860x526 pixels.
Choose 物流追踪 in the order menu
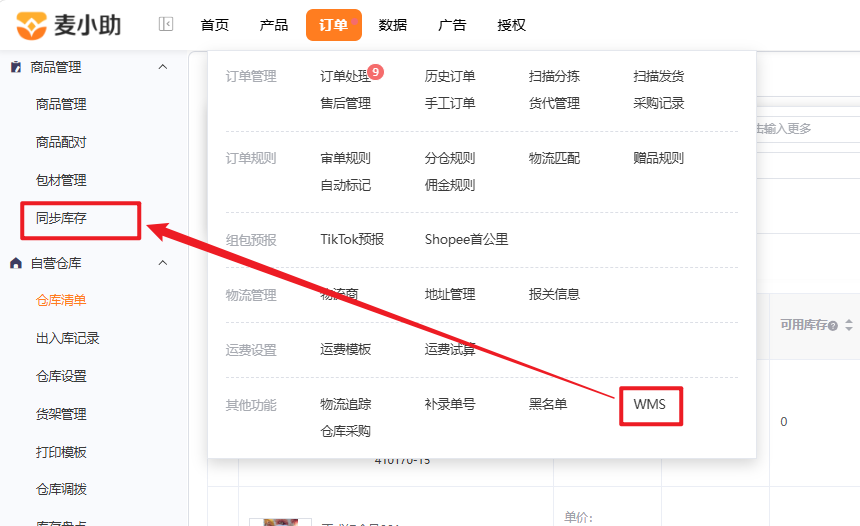point(346,404)
